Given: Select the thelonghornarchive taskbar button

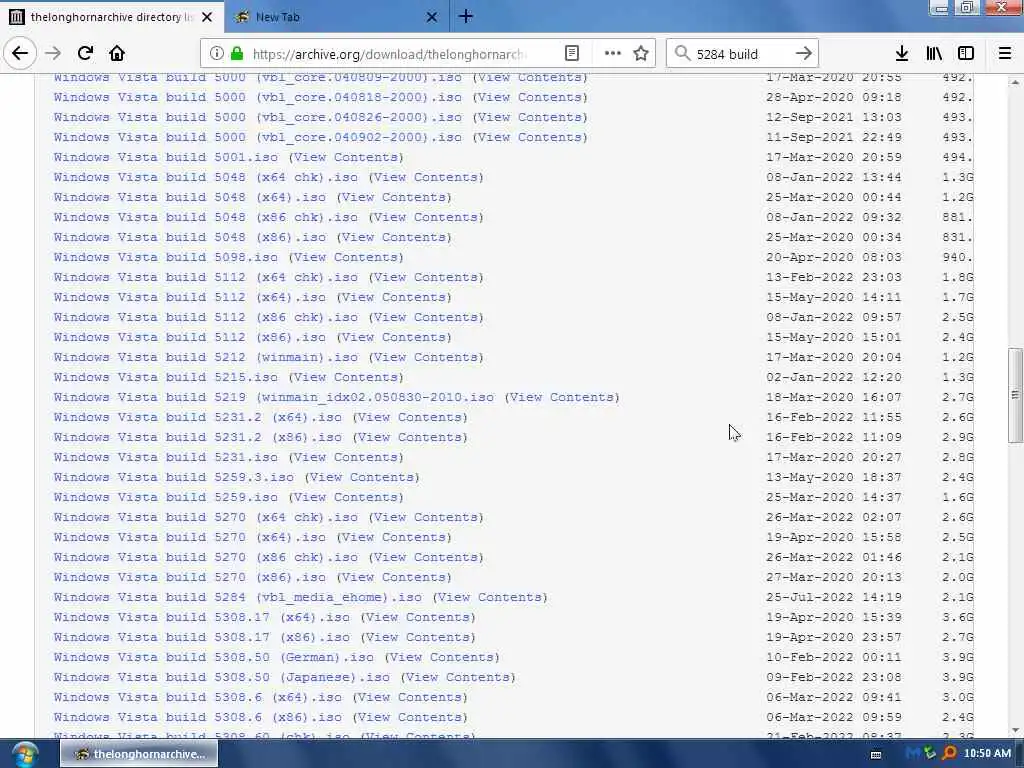Looking at the screenshot, I should (139, 754).
